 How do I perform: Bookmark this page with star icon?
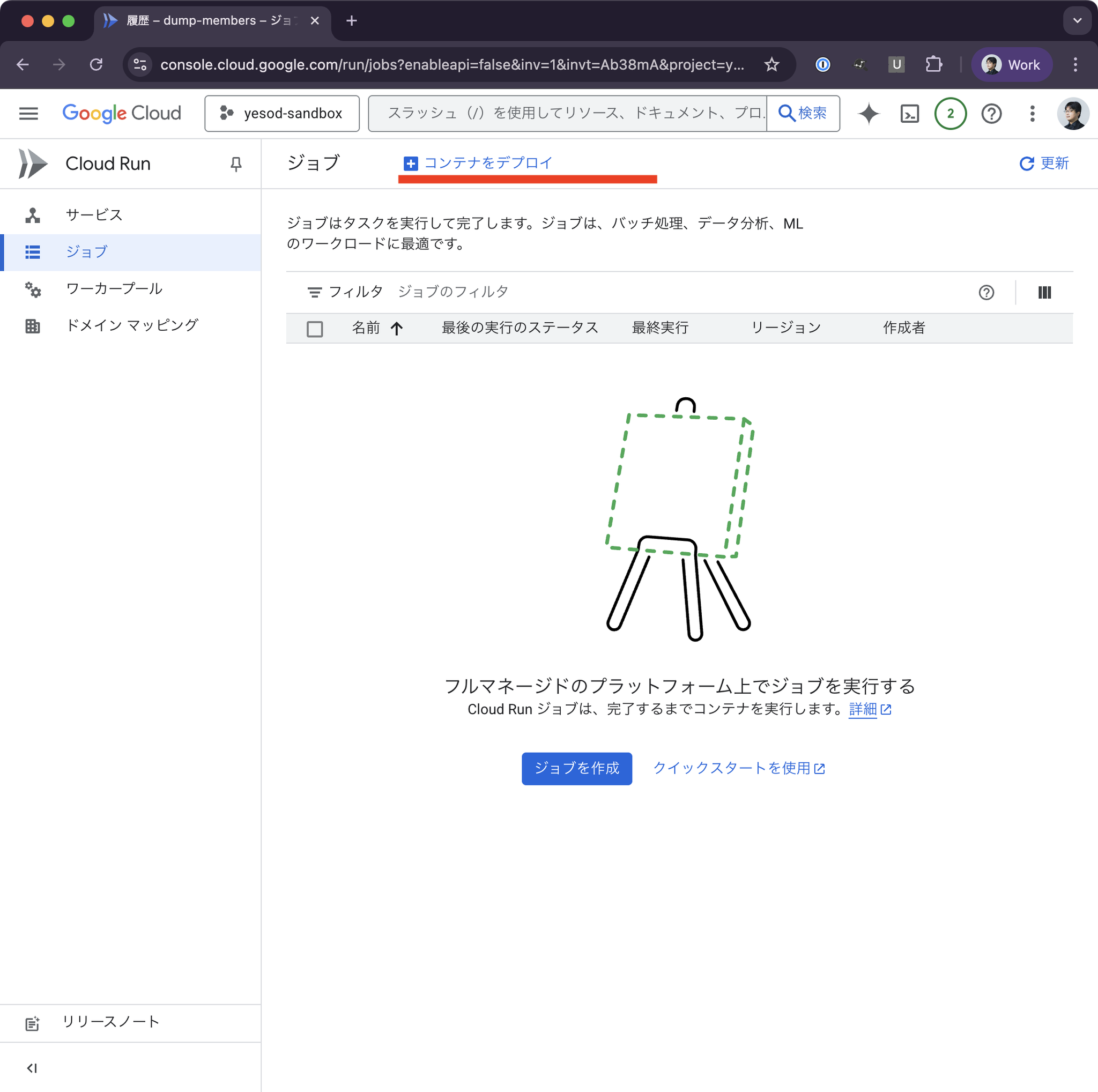click(771, 65)
